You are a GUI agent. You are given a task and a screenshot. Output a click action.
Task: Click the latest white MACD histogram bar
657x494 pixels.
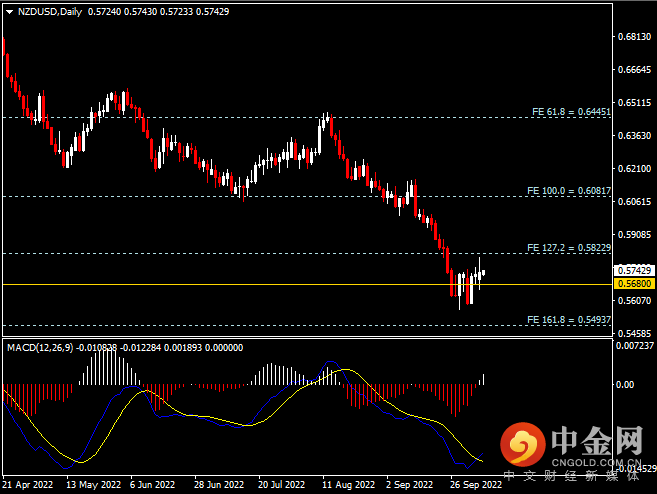[x=484, y=380]
